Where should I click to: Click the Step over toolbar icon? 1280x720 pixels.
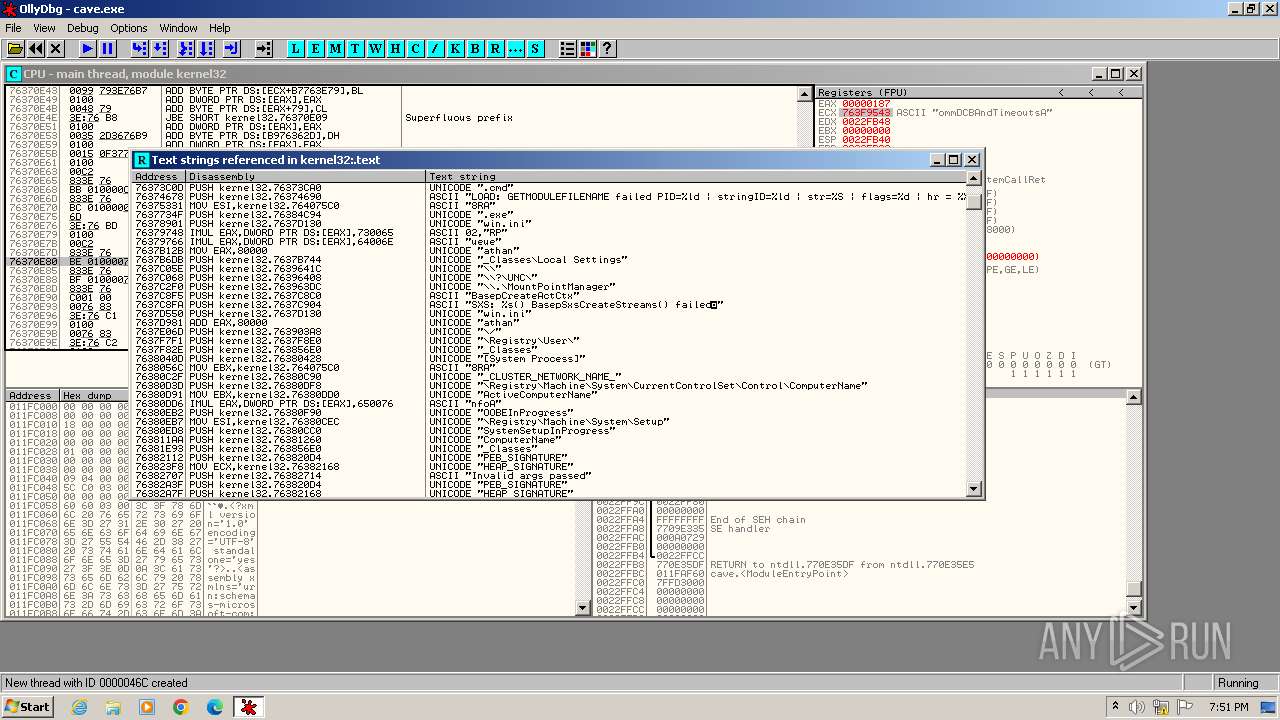pyautogui.click(x=160, y=48)
